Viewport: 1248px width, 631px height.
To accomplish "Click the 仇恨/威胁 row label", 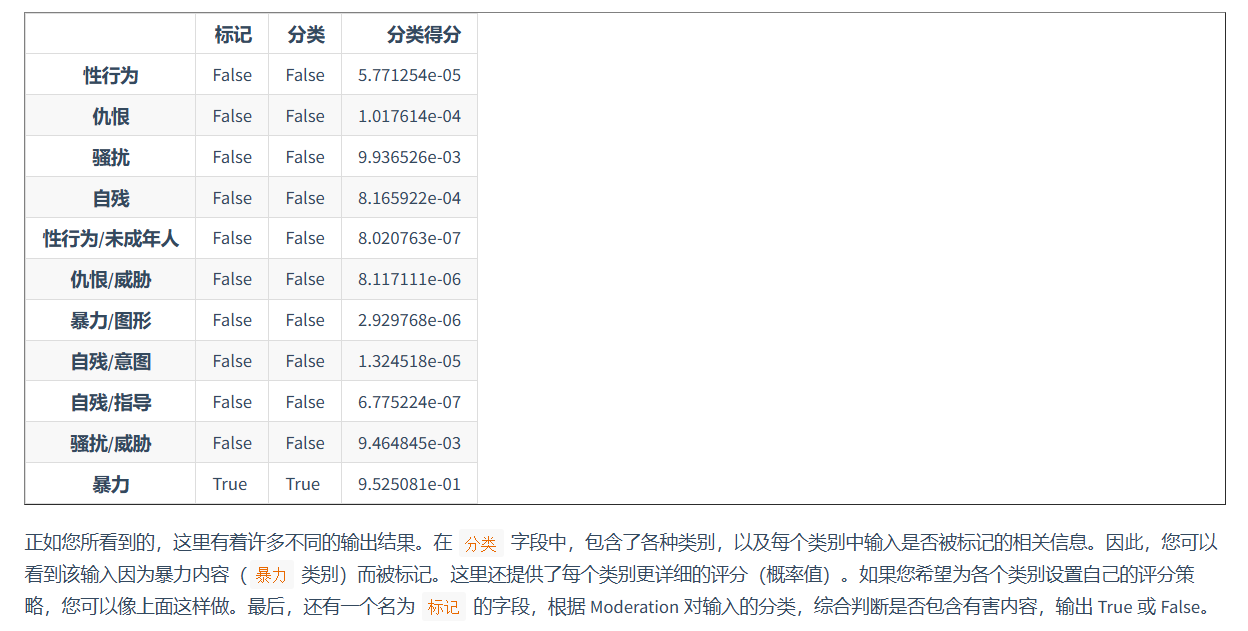I will point(110,280).
